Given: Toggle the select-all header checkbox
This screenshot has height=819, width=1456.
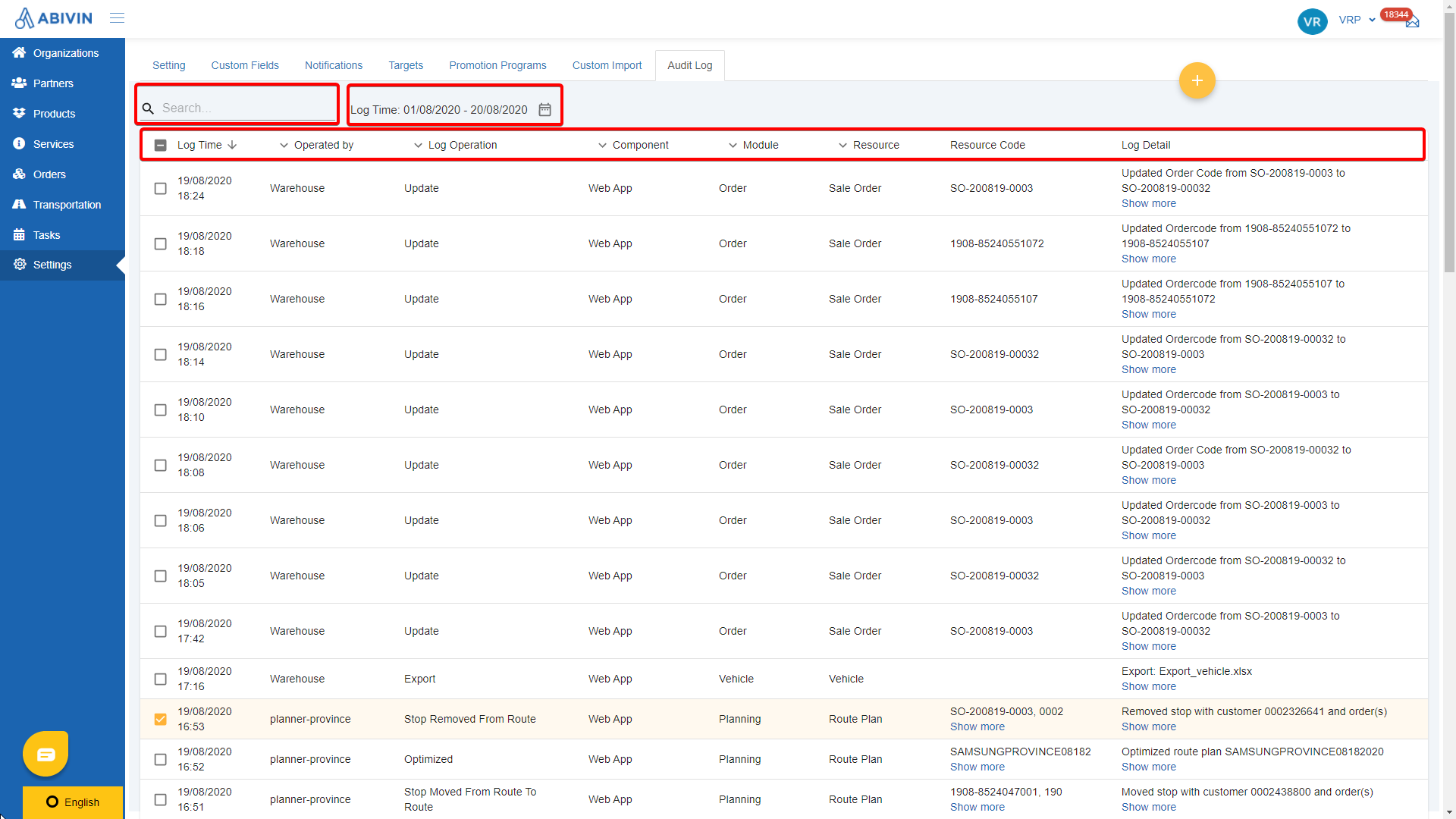Looking at the screenshot, I should pos(160,145).
